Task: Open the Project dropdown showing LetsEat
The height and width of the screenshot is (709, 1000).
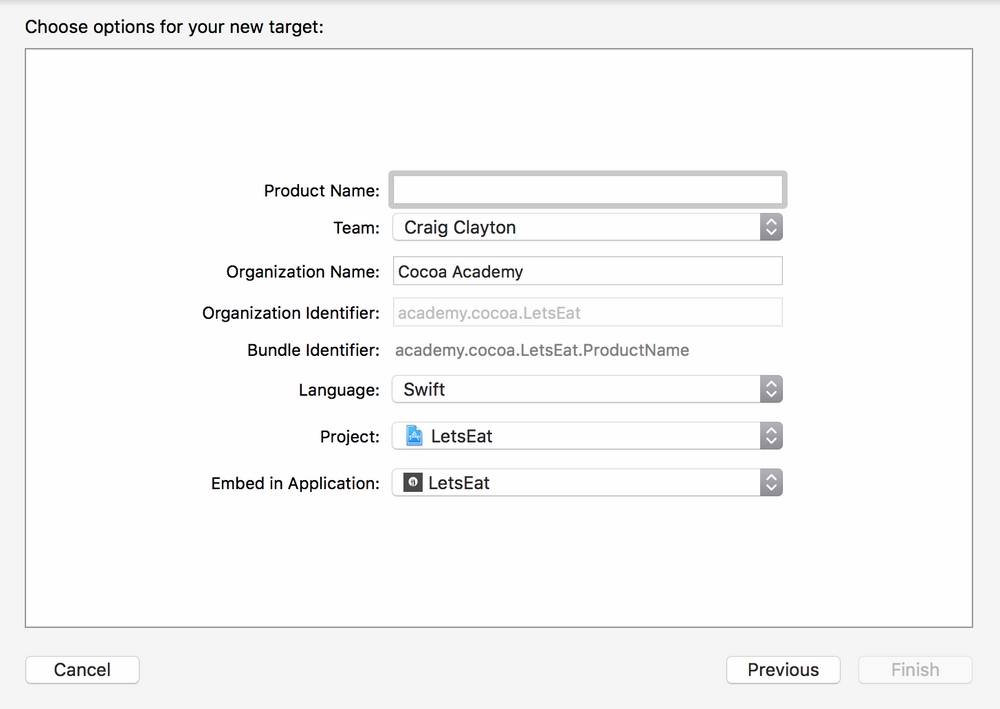Action: tap(575, 436)
